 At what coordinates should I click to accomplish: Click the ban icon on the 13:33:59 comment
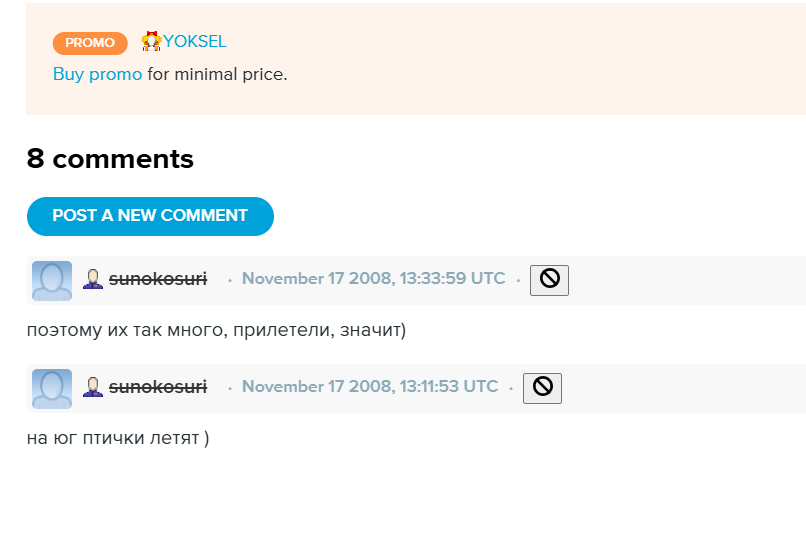(x=549, y=280)
